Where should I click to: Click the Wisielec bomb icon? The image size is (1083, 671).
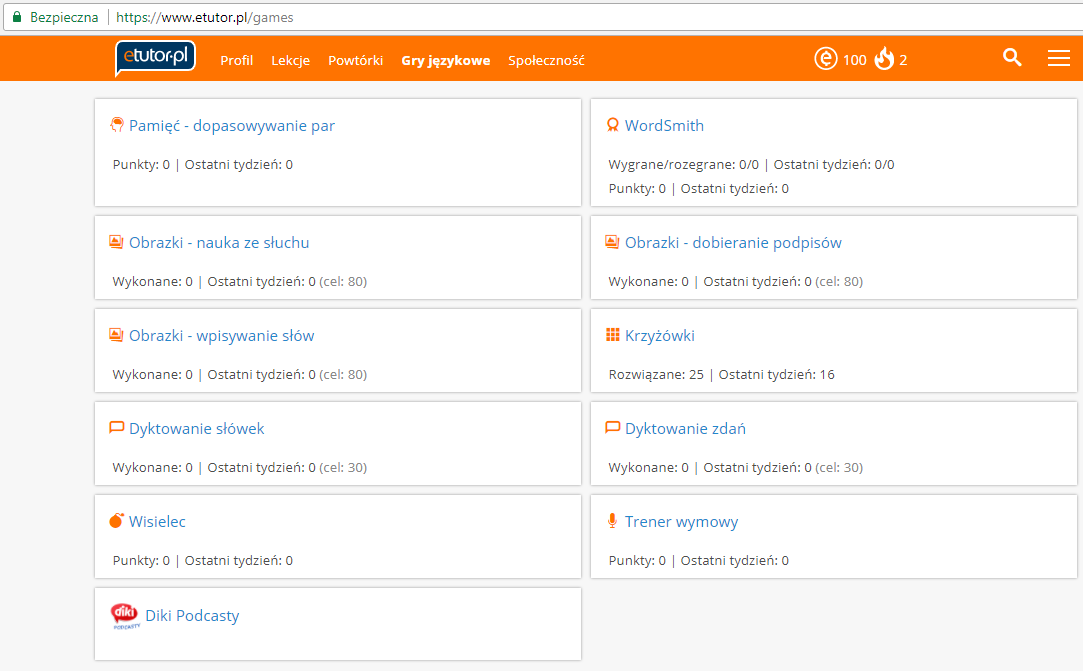[117, 521]
